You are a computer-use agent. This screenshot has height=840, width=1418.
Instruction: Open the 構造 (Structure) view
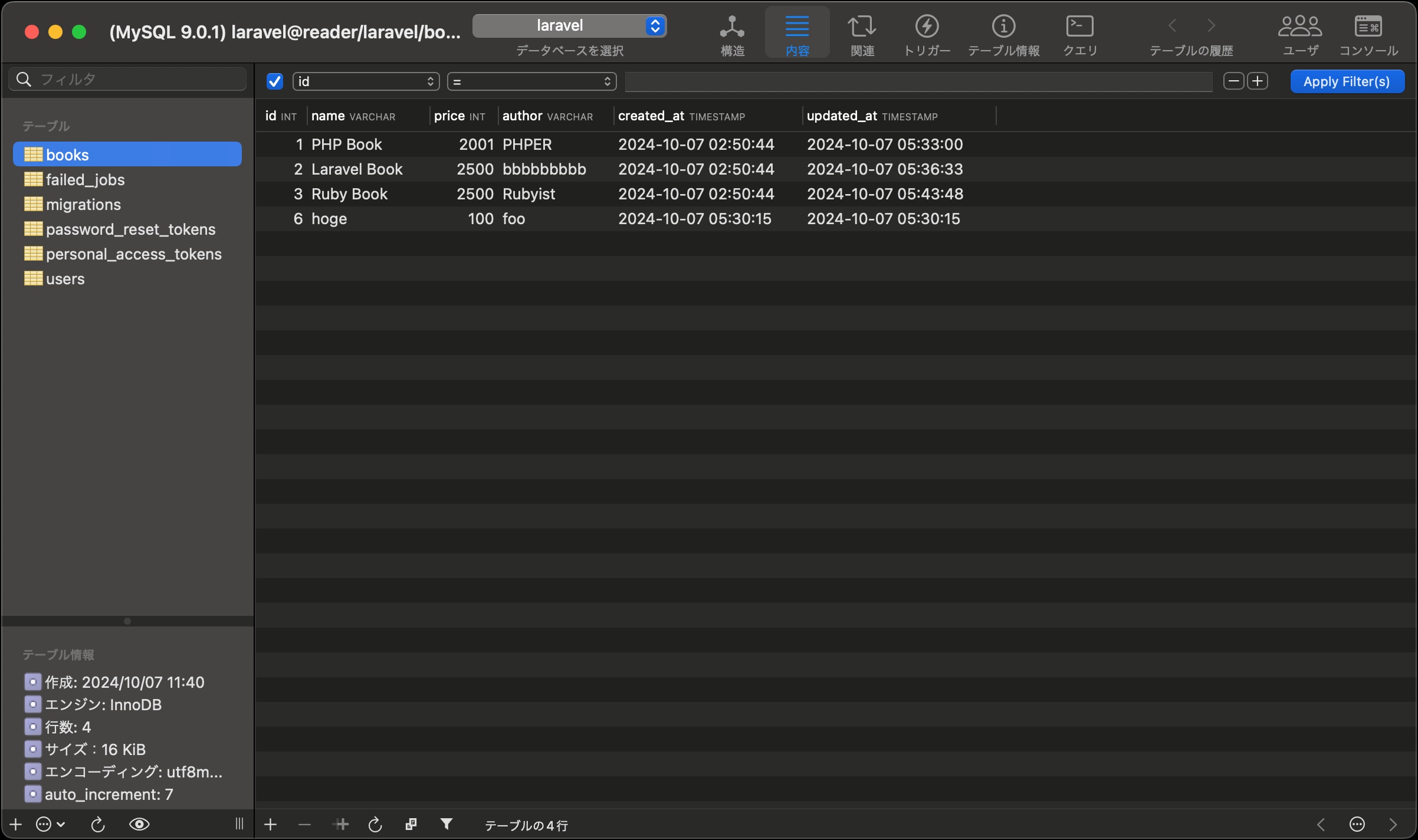(732, 35)
